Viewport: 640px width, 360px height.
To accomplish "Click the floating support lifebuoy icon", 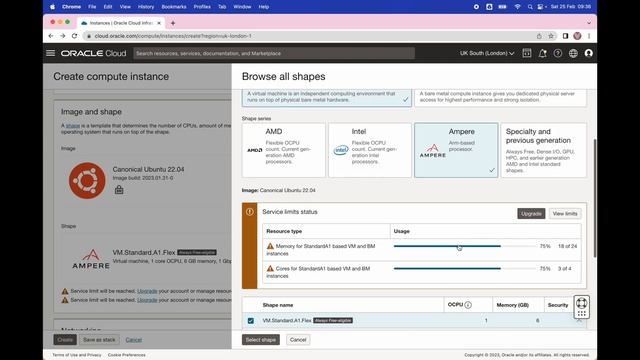I will coord(582,303).
